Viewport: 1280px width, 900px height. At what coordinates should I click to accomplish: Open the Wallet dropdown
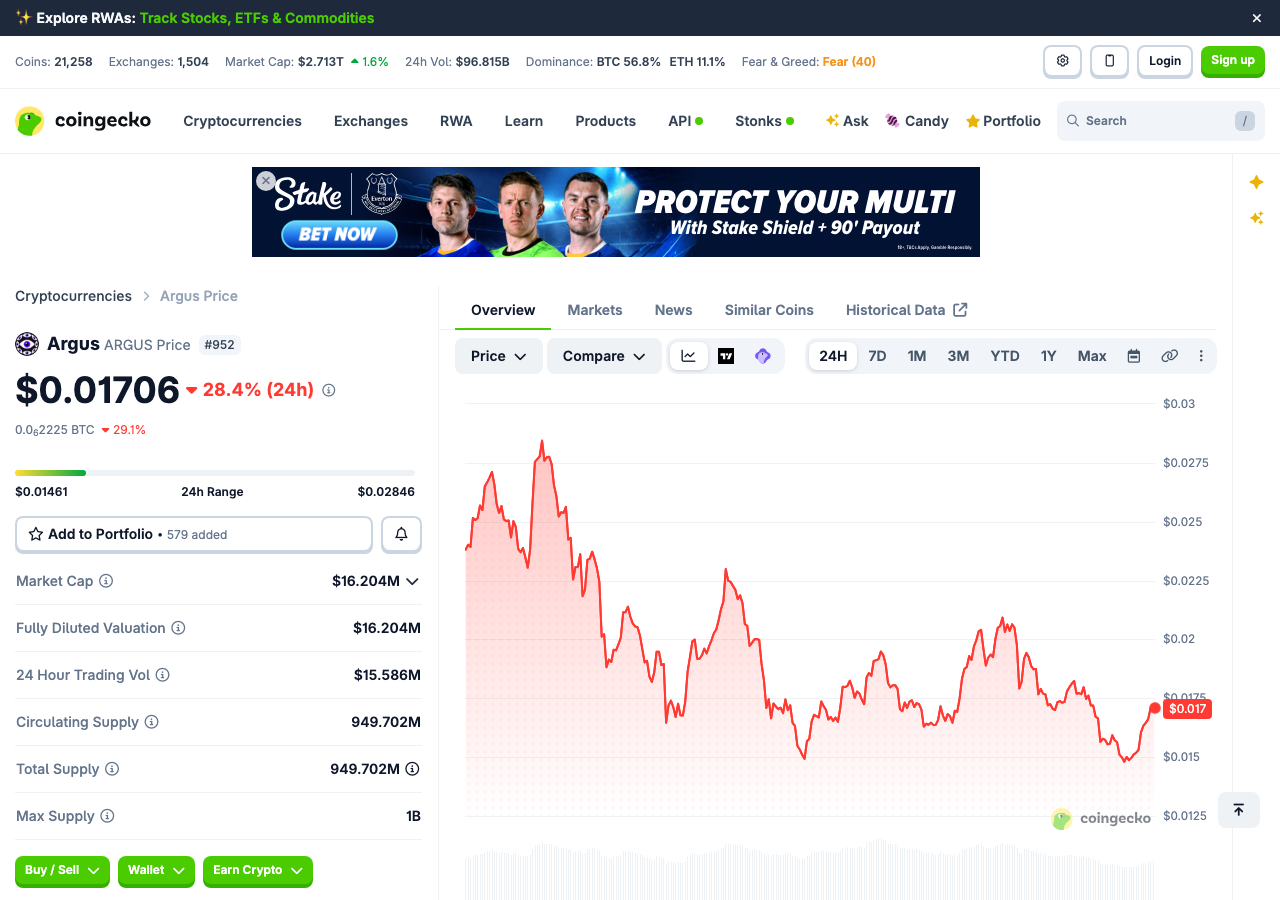[156, 871]
